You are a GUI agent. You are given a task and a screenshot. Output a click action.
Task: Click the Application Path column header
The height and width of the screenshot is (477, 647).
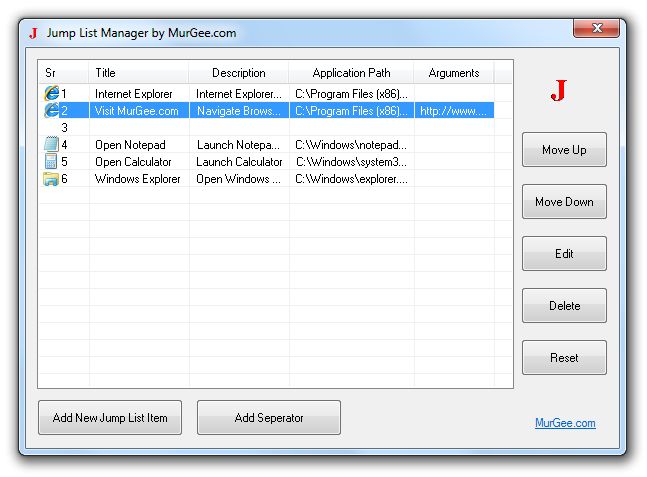click(351, 73)
